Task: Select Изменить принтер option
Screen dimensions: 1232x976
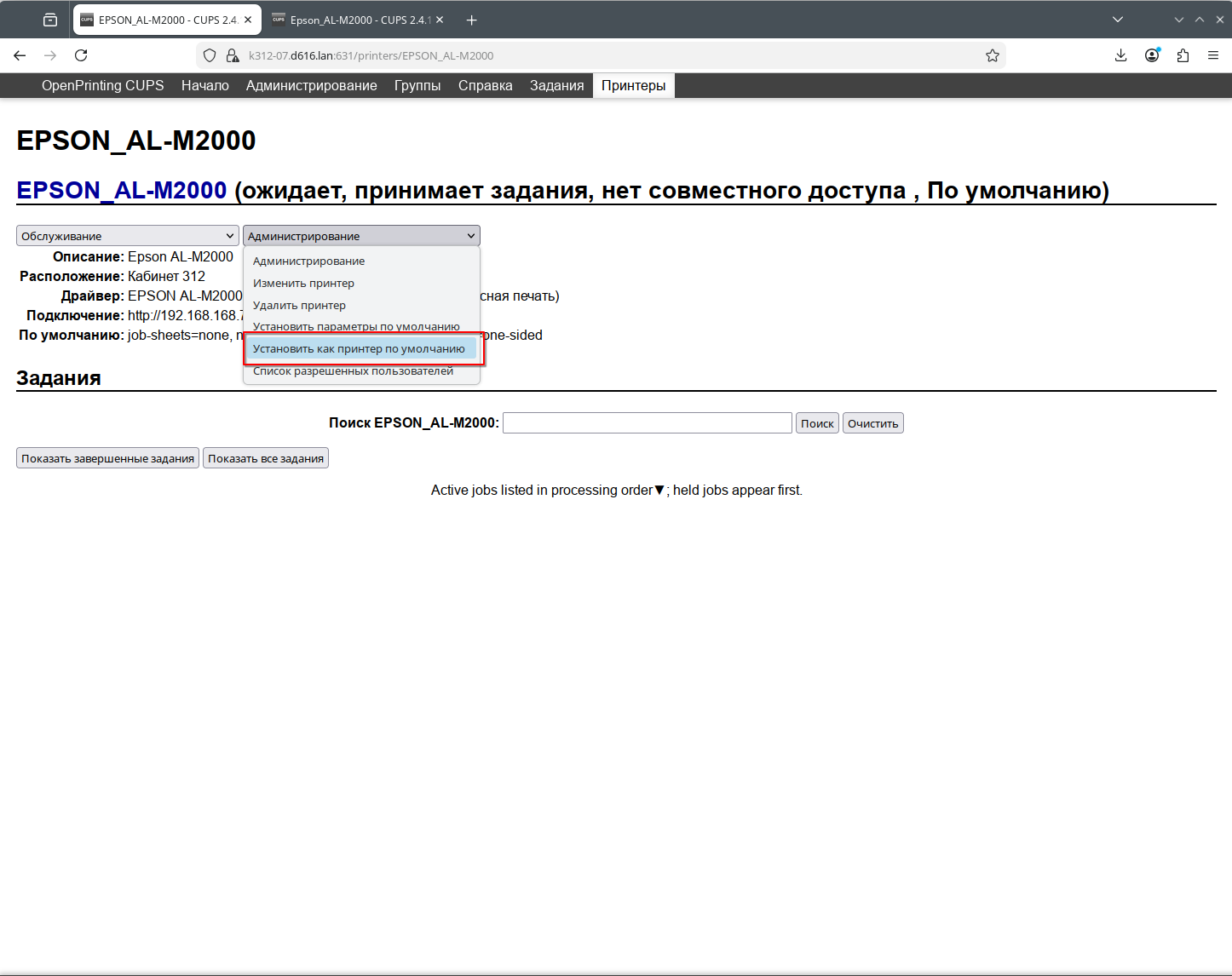Action: (x=303, y=283)
